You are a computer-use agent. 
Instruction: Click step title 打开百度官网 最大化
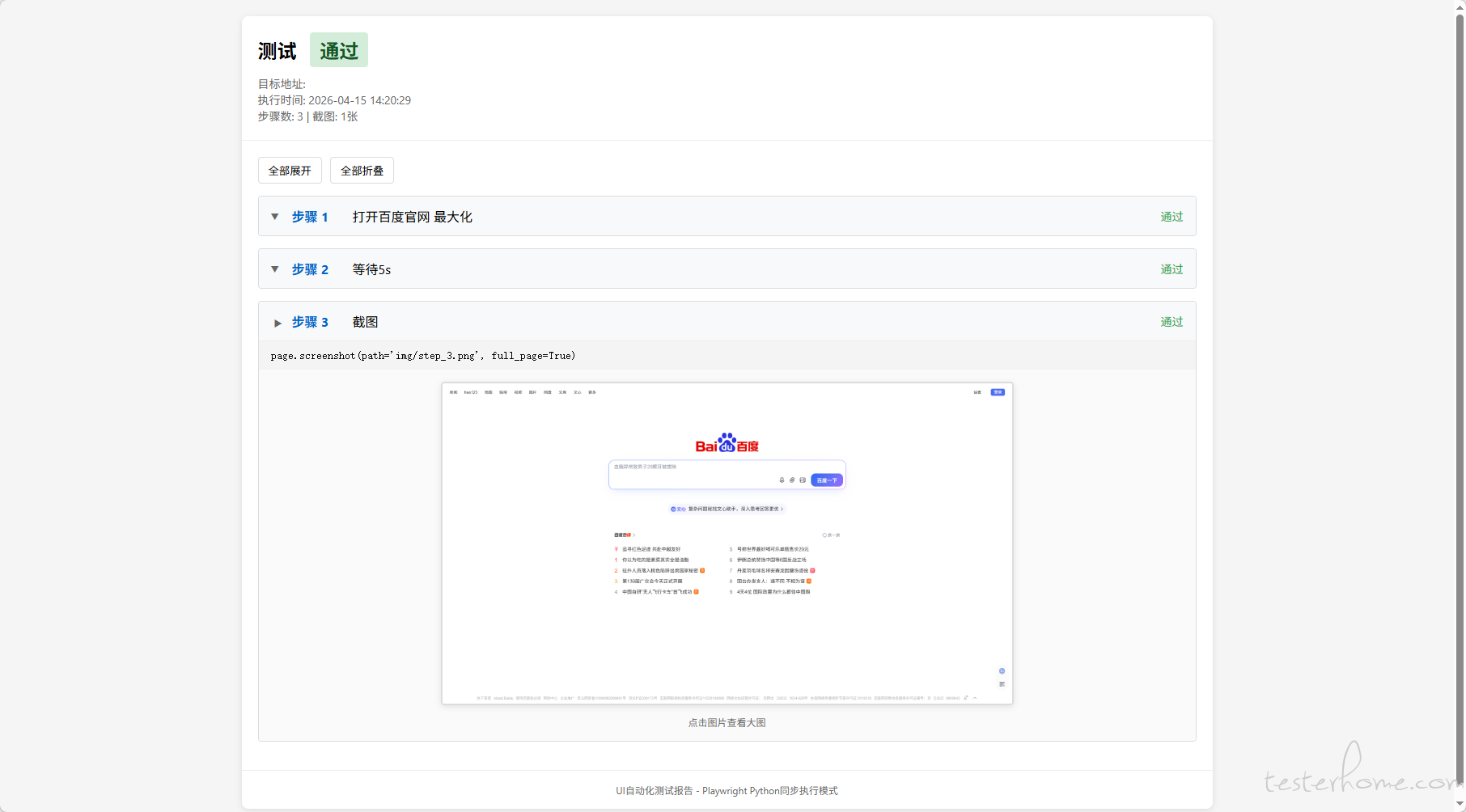point(412,217)
